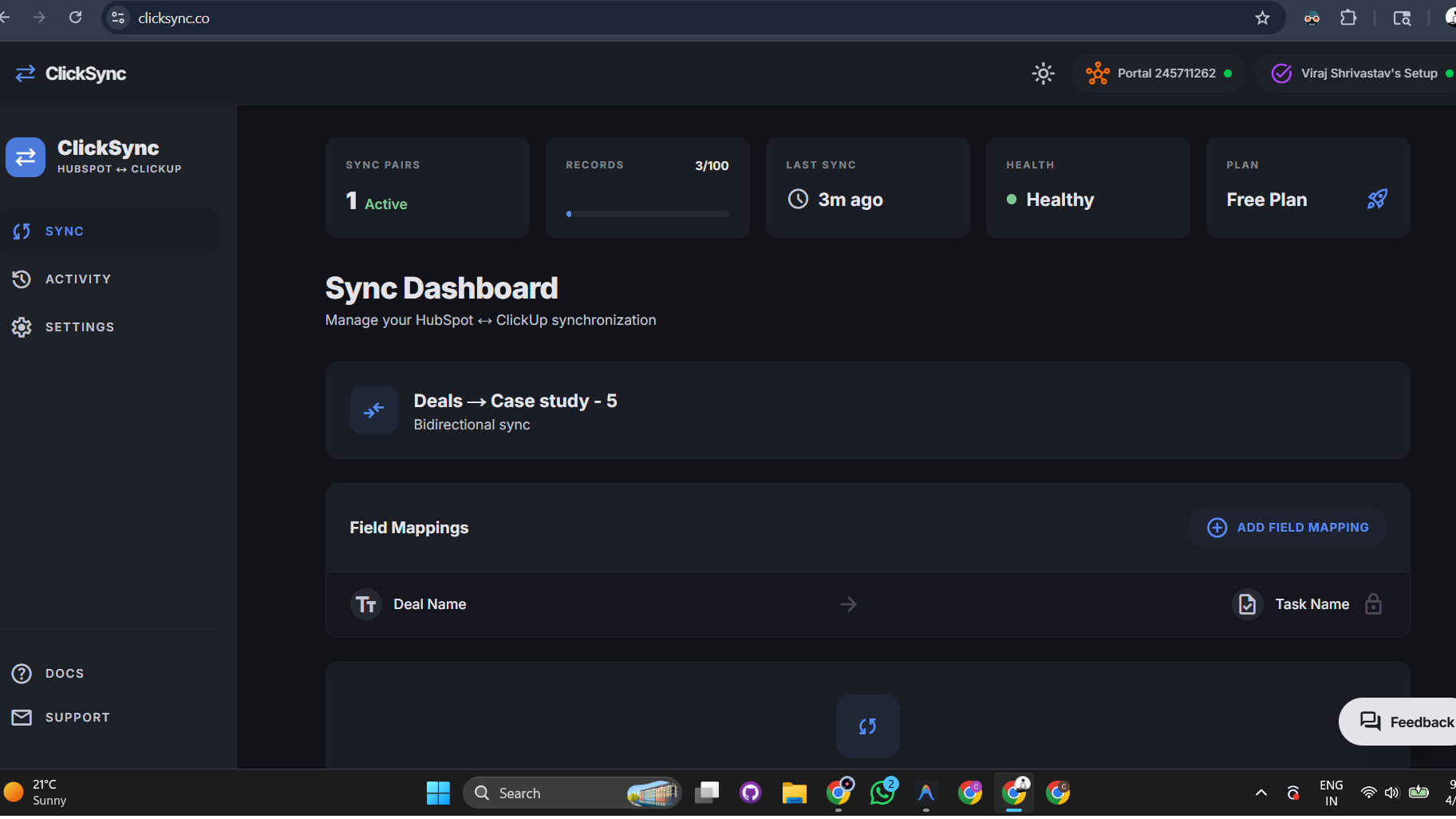Open the Settings section in sidebar
The width and height of the screenshot is (1456, 819).
[110, 327]
